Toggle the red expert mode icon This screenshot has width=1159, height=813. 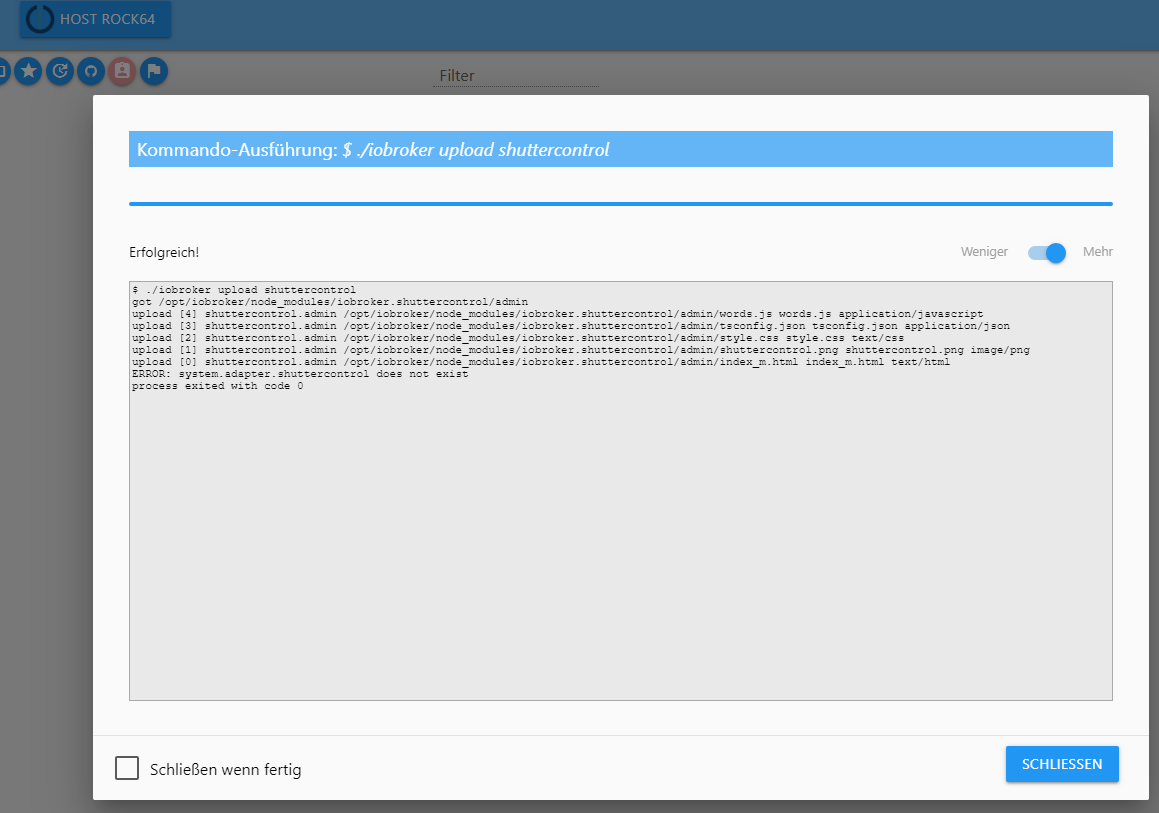122,71
